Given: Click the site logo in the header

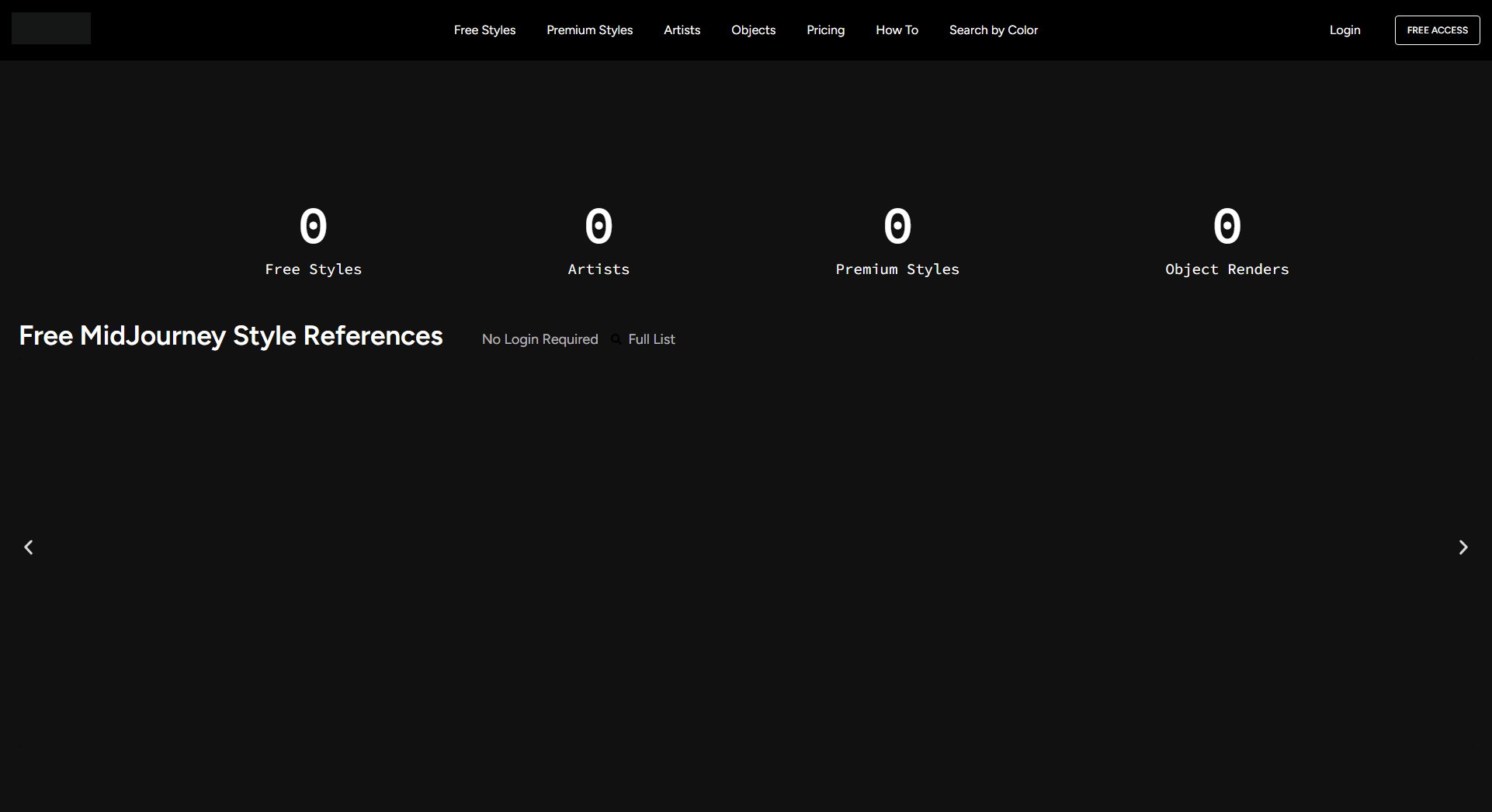Looking at the screenshot, I should click(x=51, y=29).
